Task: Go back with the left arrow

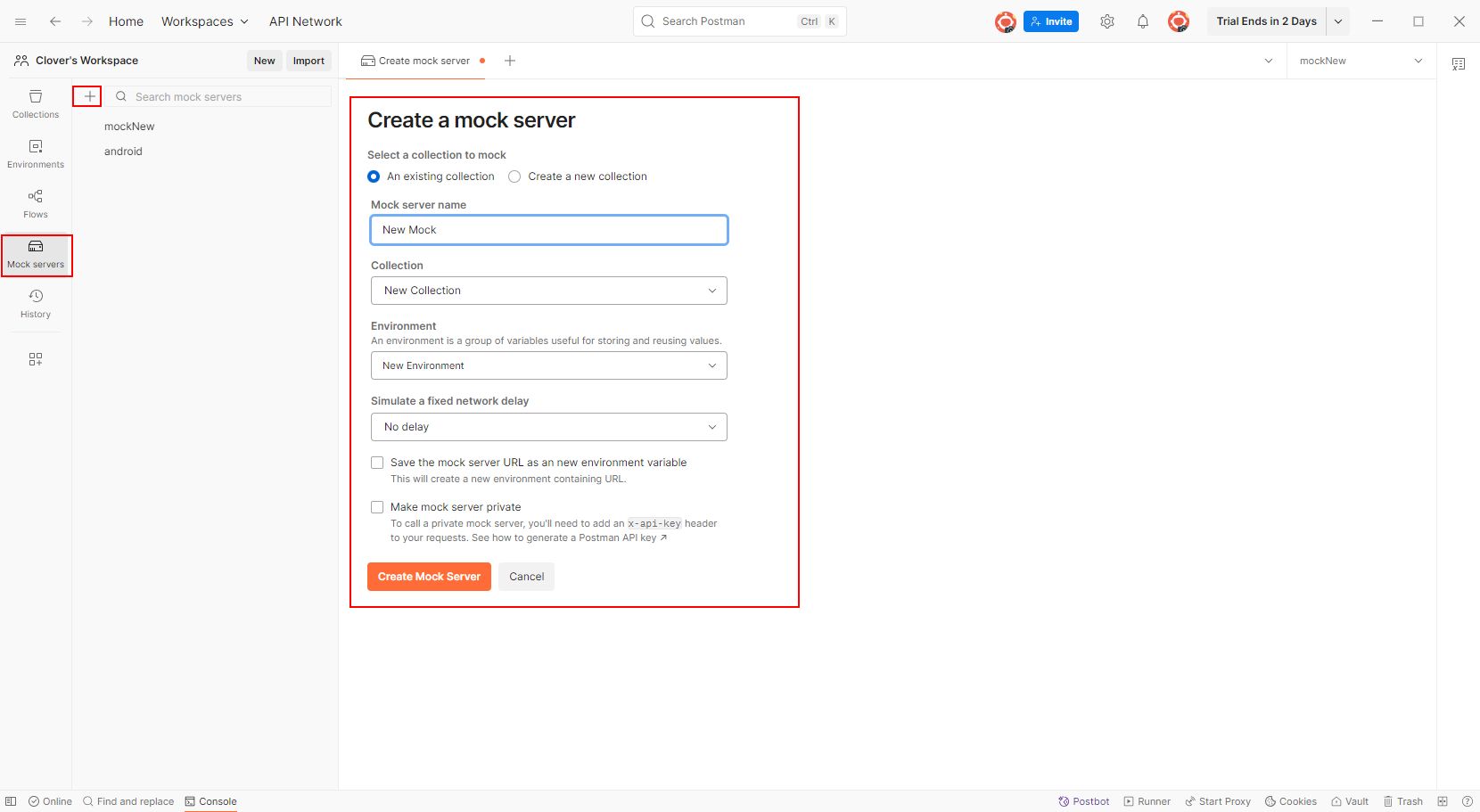Action: click(x=55, y=21)
